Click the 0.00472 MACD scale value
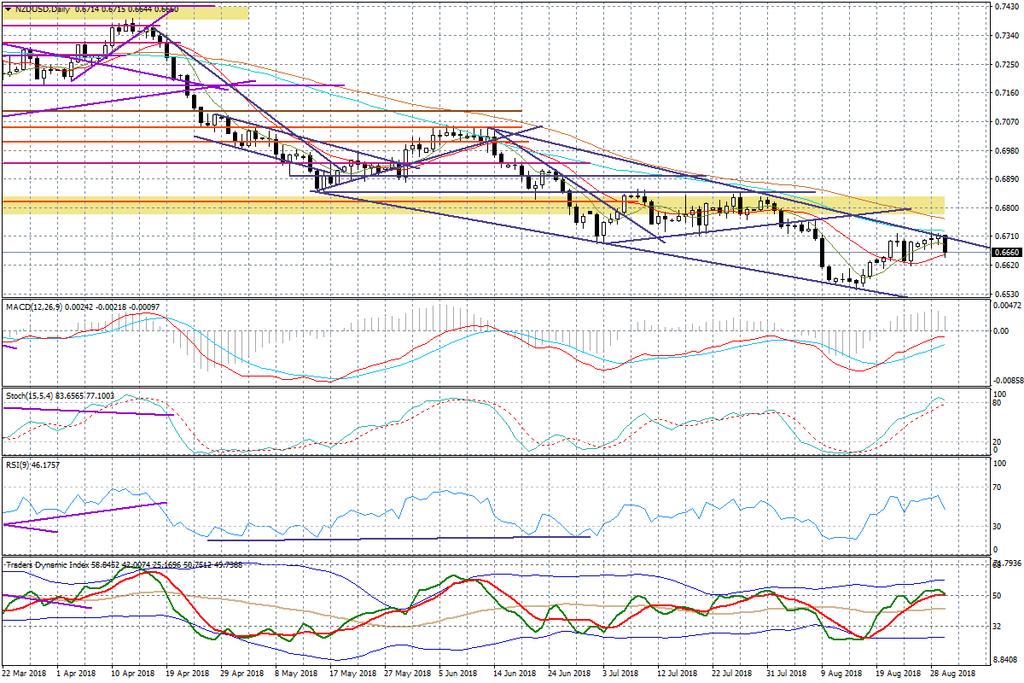The width and height of the screenshot is (1024, 683). pos(1008,305)
